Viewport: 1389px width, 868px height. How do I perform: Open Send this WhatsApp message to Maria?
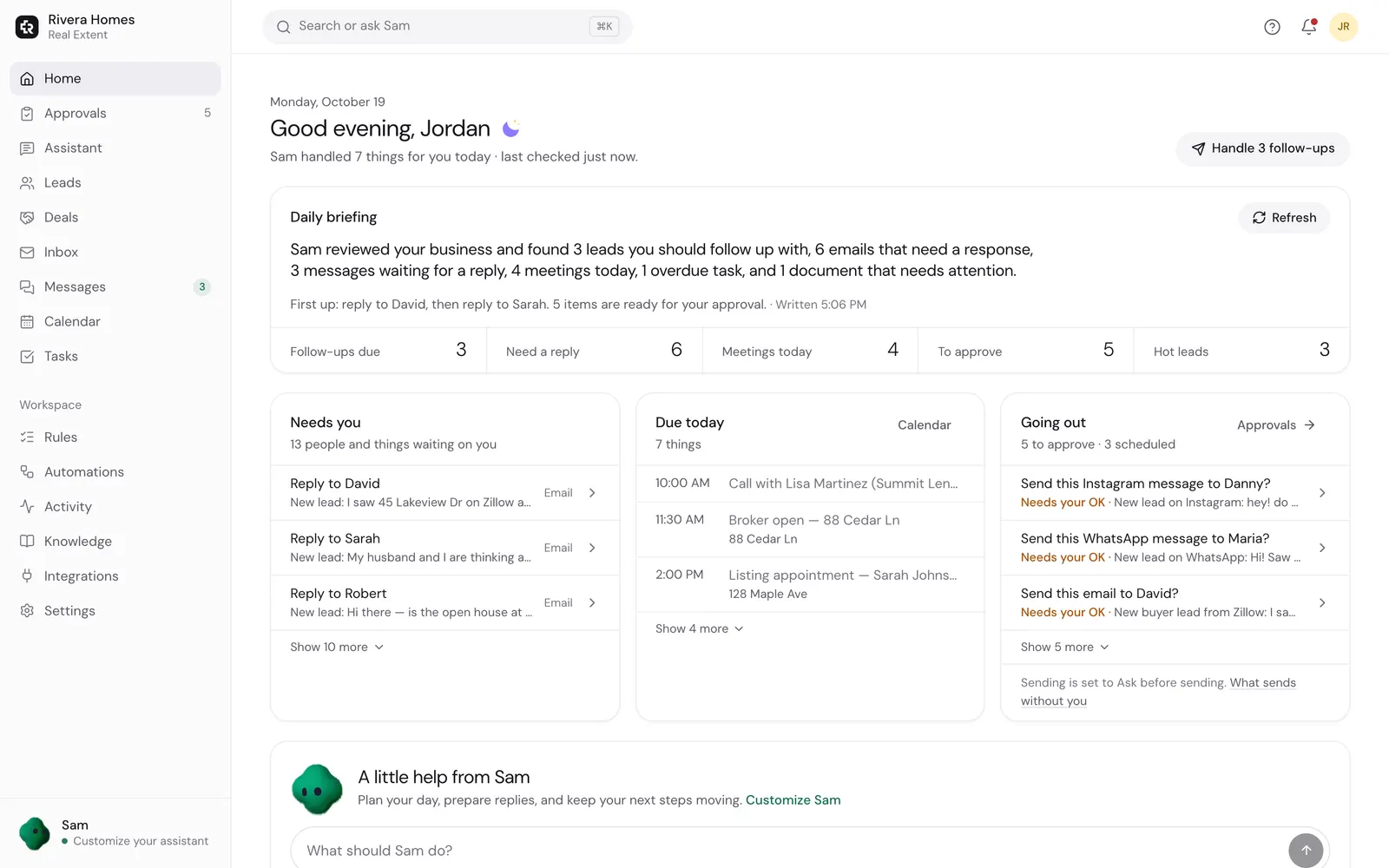click(x=1175, y=548)
